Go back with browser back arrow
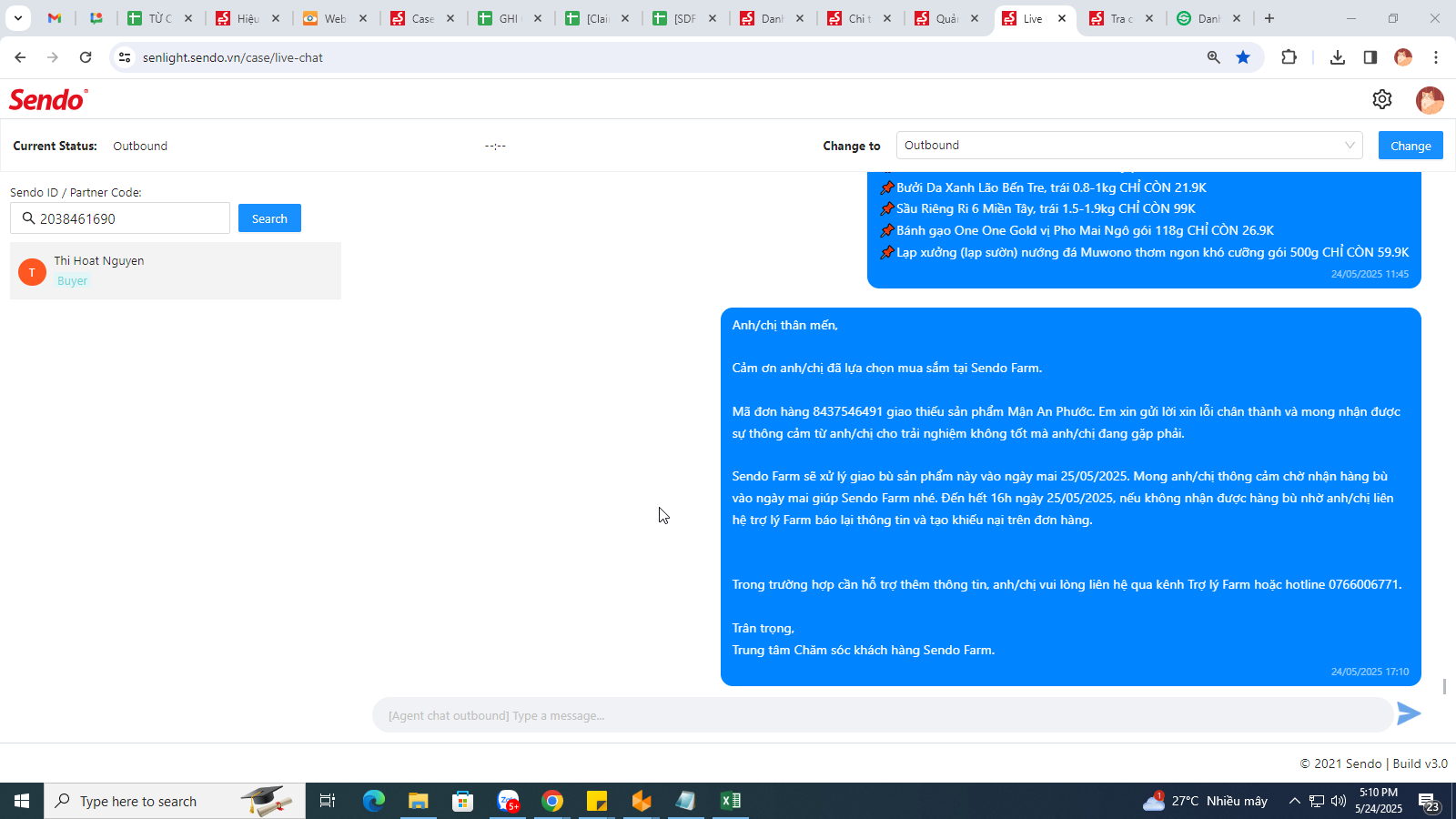The image size is (1456, 819). [20, 57]
